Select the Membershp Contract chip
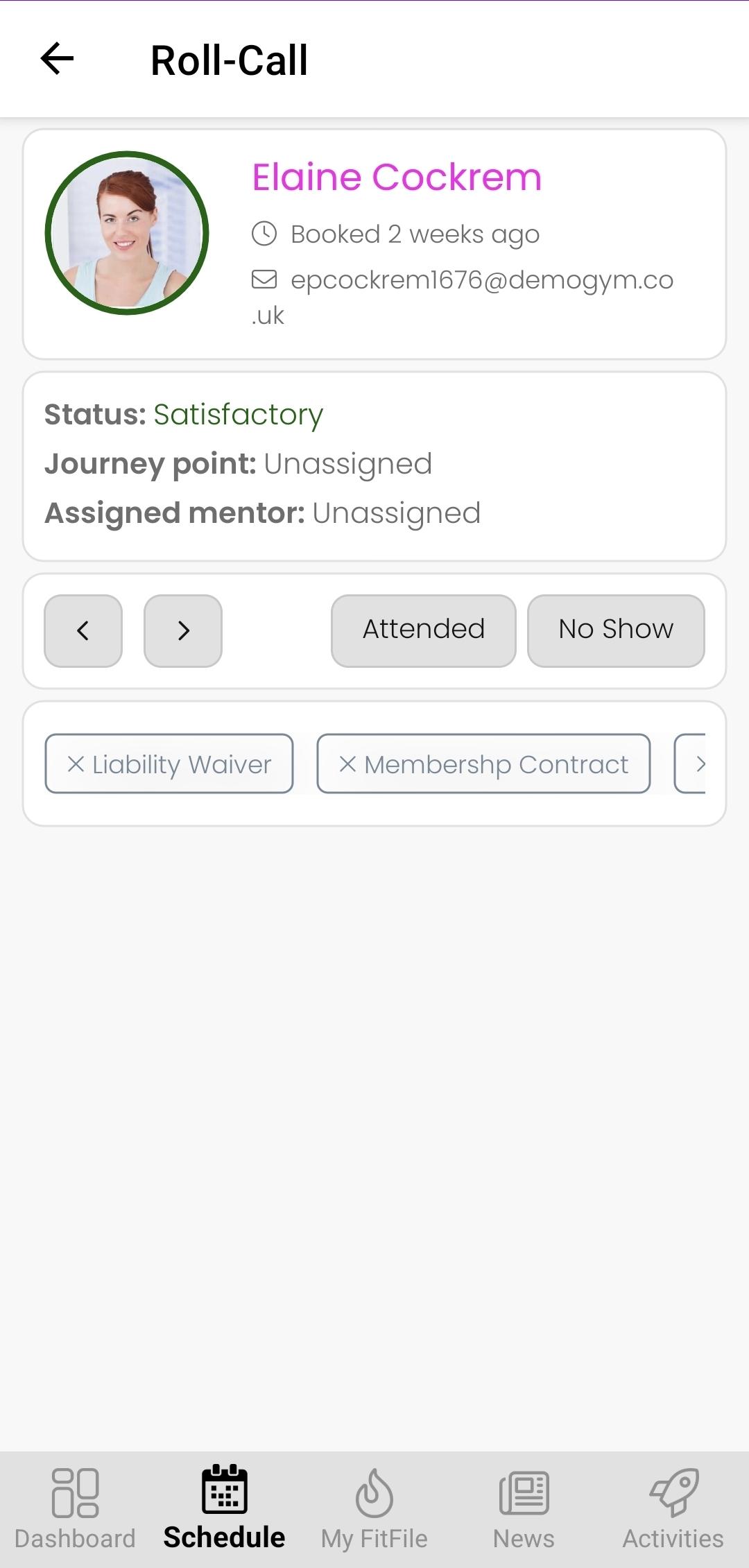The image size is (749, 1568). pyautogui.click(x=483, y=764)
